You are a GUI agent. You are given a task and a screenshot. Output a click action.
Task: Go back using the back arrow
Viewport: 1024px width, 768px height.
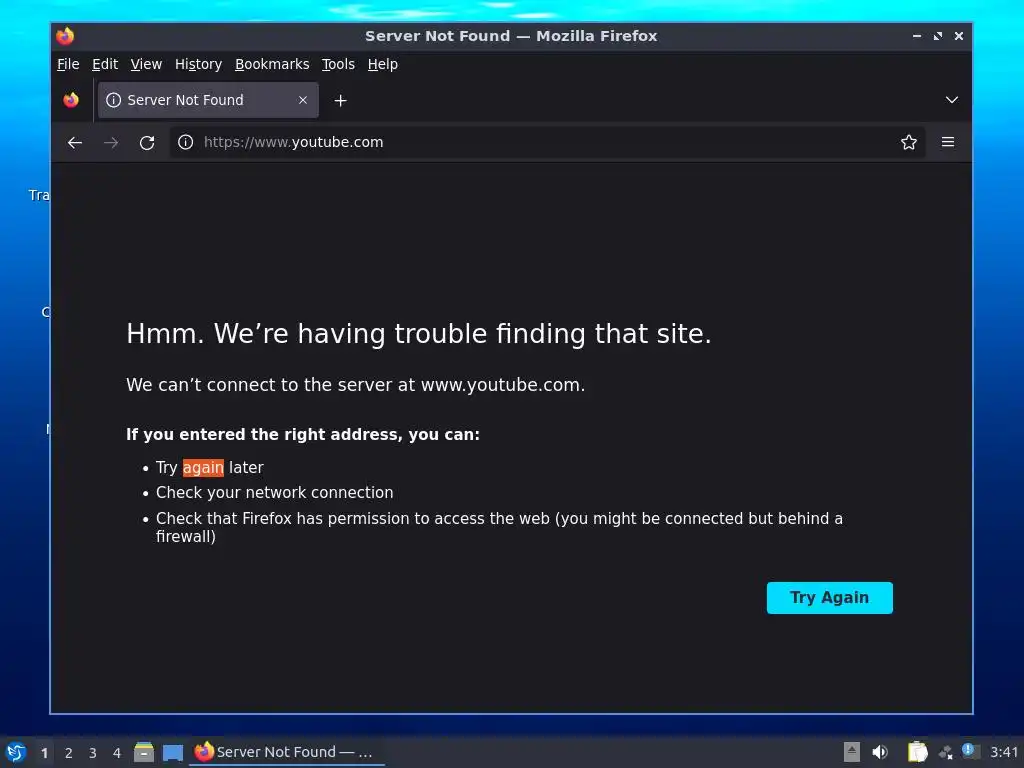pos(74,142)
